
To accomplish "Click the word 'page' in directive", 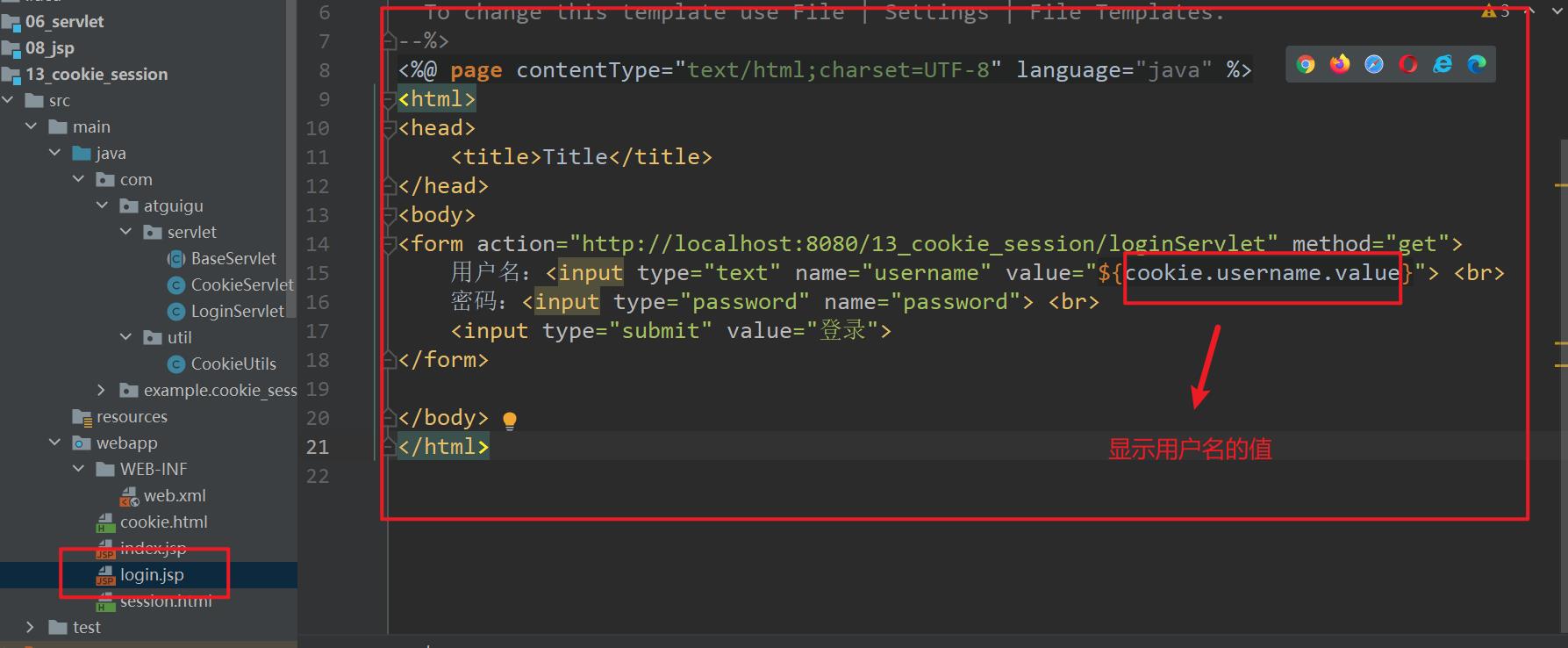I will point(476,70).
